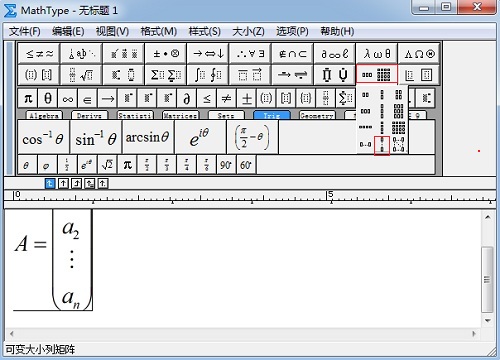The width and height of the screenshot is (500, 360).
Task: Select the relational-aligned tab stop button
Action: tap(90, 183)
